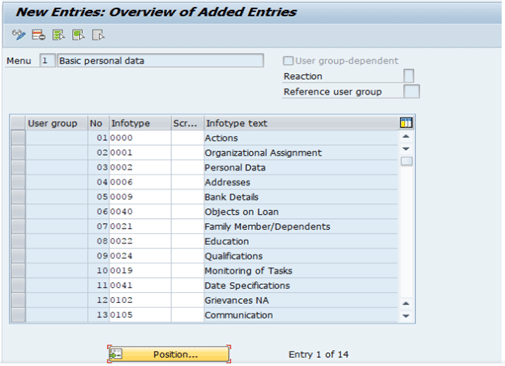Select the row marker for Family Member/Dependents
505x366 pixels.
(18, 226)
